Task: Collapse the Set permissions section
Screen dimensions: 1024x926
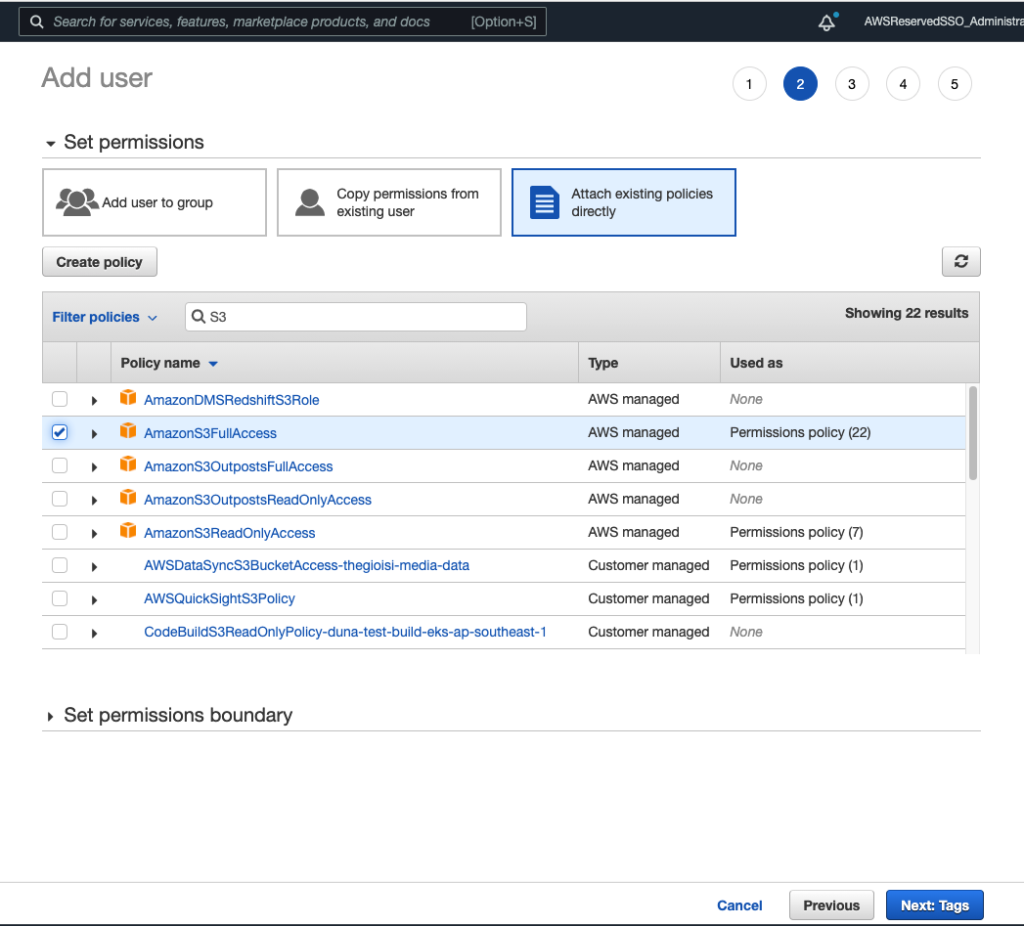Action: coord(50,143)
